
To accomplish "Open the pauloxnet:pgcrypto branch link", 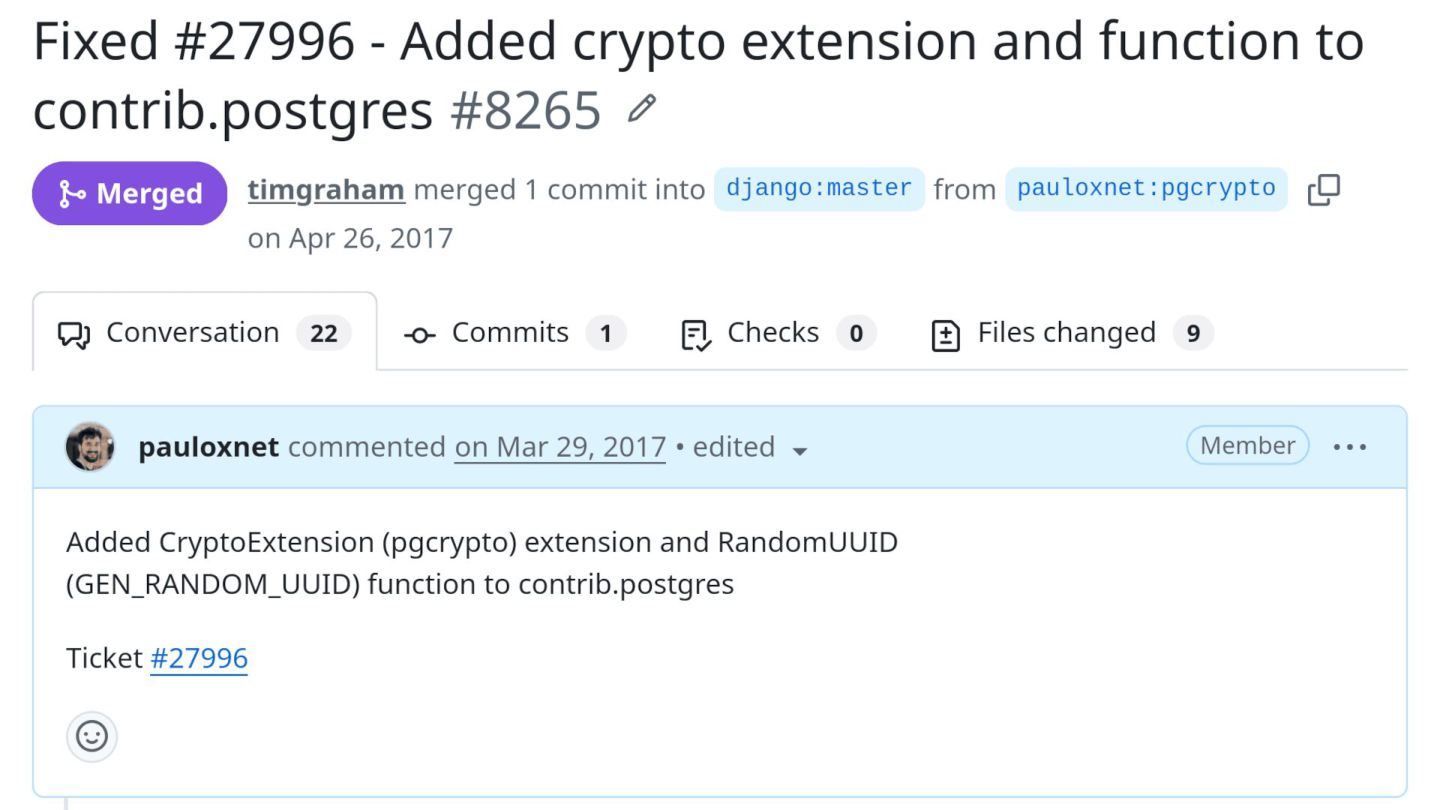I will 1146,189.
